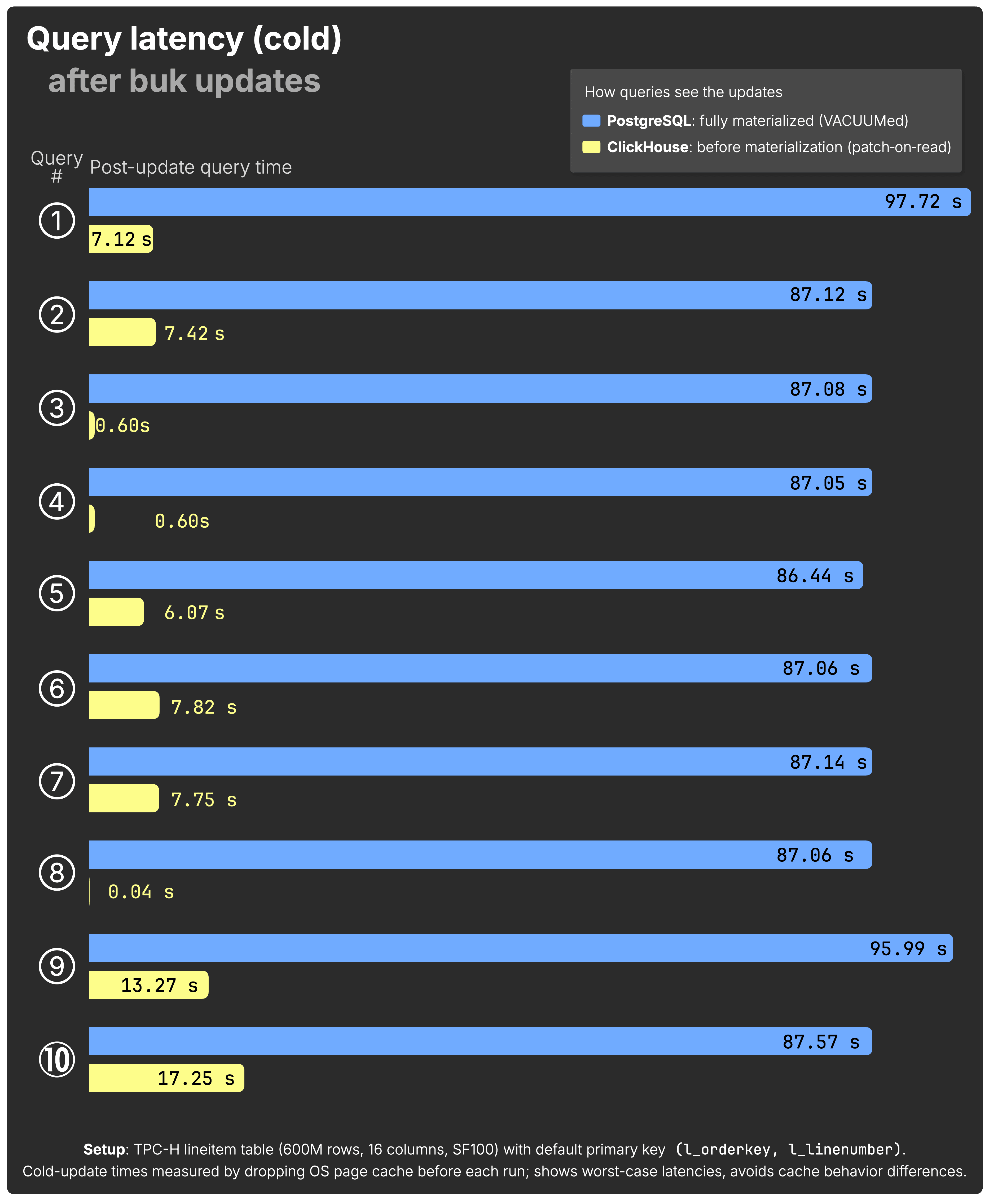The width and height of the screenshot is (989, 1204).
Task: Select the circled number 6 icon
Action: [57, 688]
